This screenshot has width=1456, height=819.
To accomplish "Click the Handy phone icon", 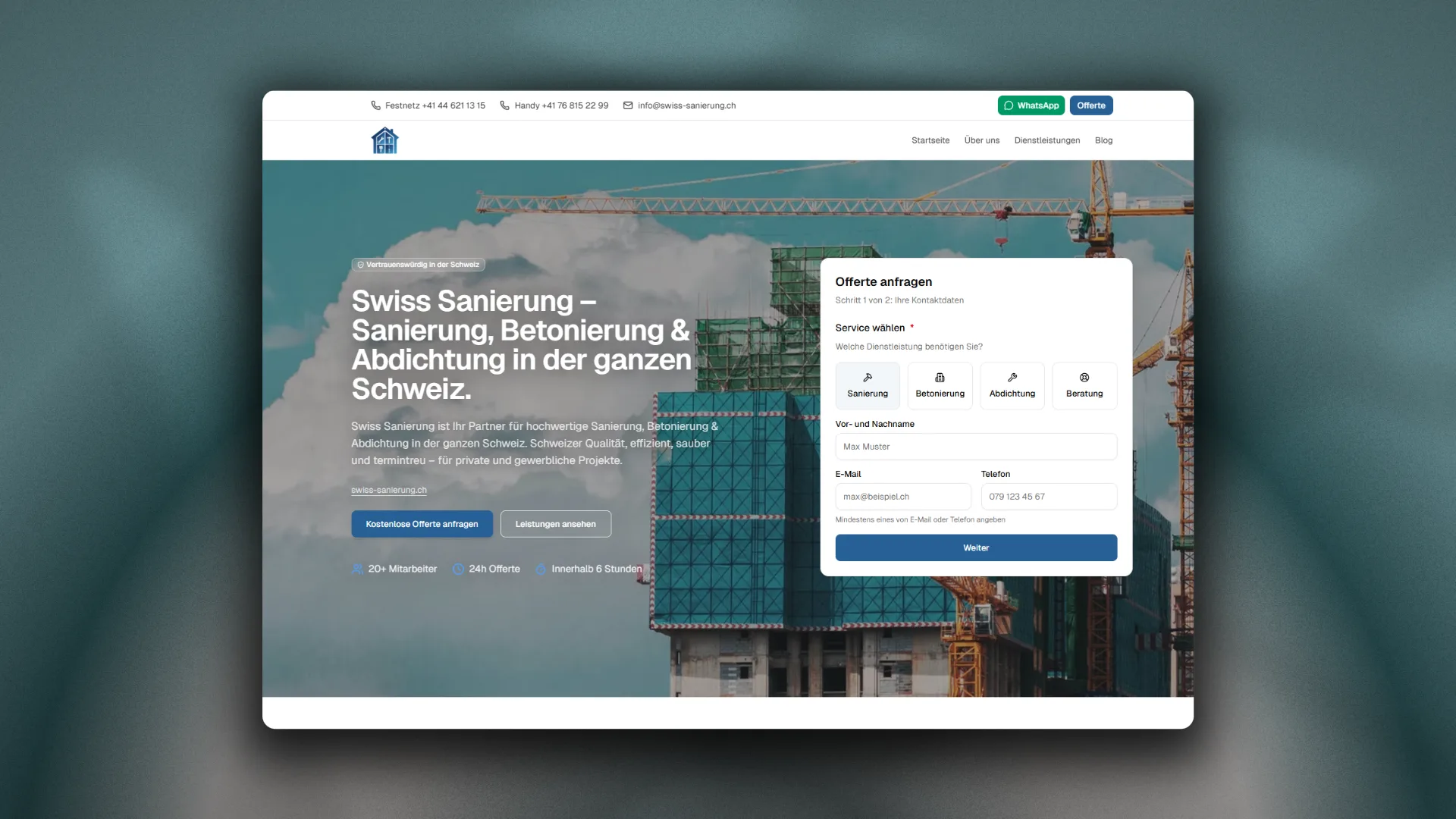I will point(505,105).
